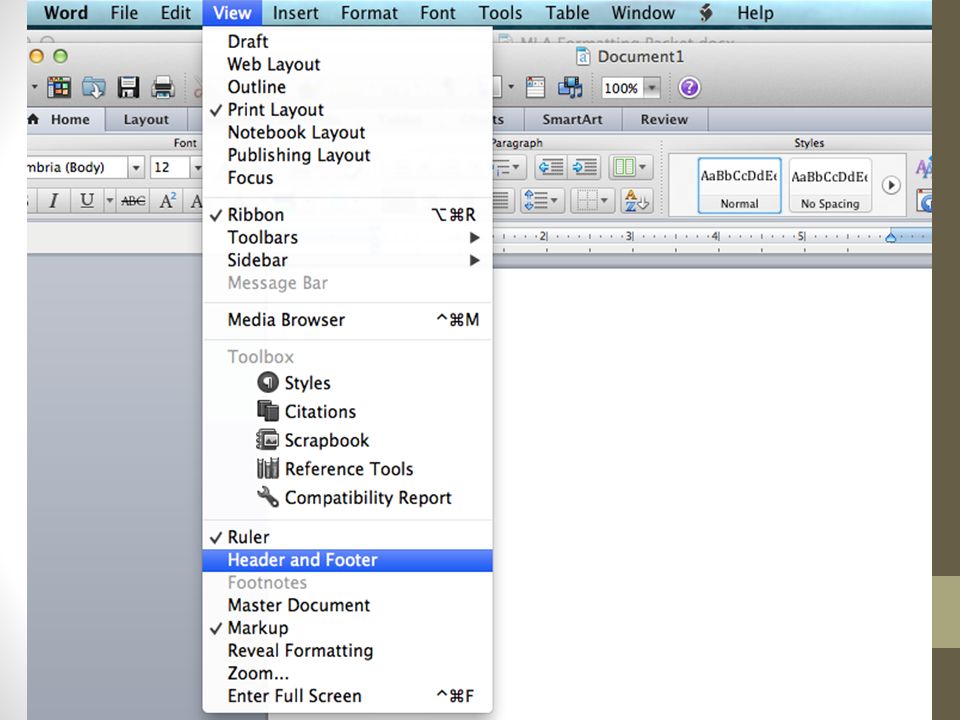Select Draft view mode
Image resolution: width=960 pixels, height=720 pixels.
click(x=347, y=42)
